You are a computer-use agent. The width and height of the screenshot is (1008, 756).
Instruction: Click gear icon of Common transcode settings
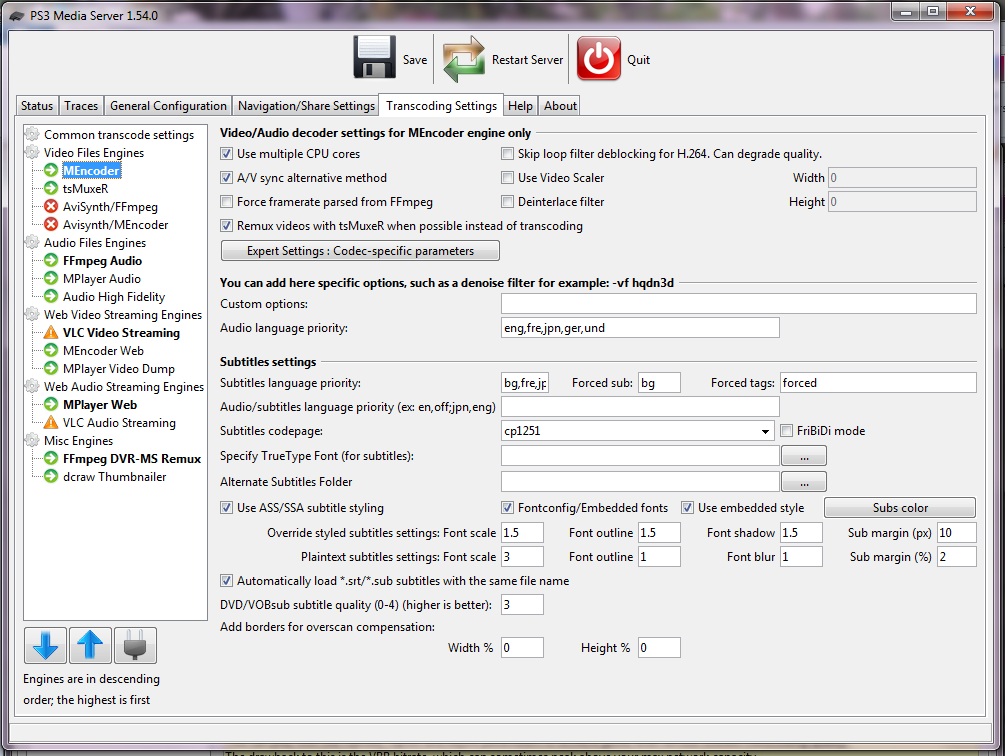click(x=32, y=134)
